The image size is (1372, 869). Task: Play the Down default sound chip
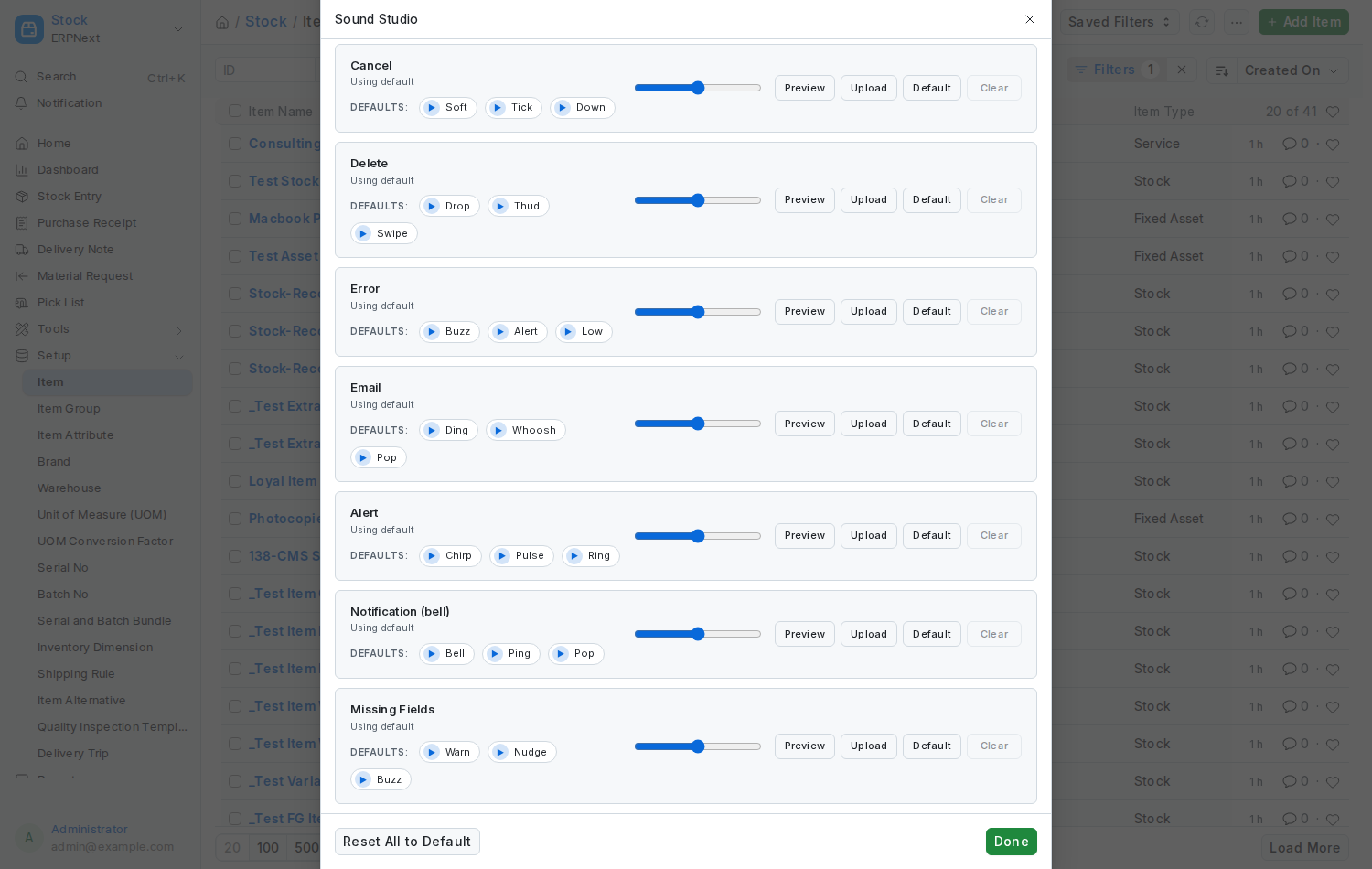pyautogui.click(x=583, y=108)
